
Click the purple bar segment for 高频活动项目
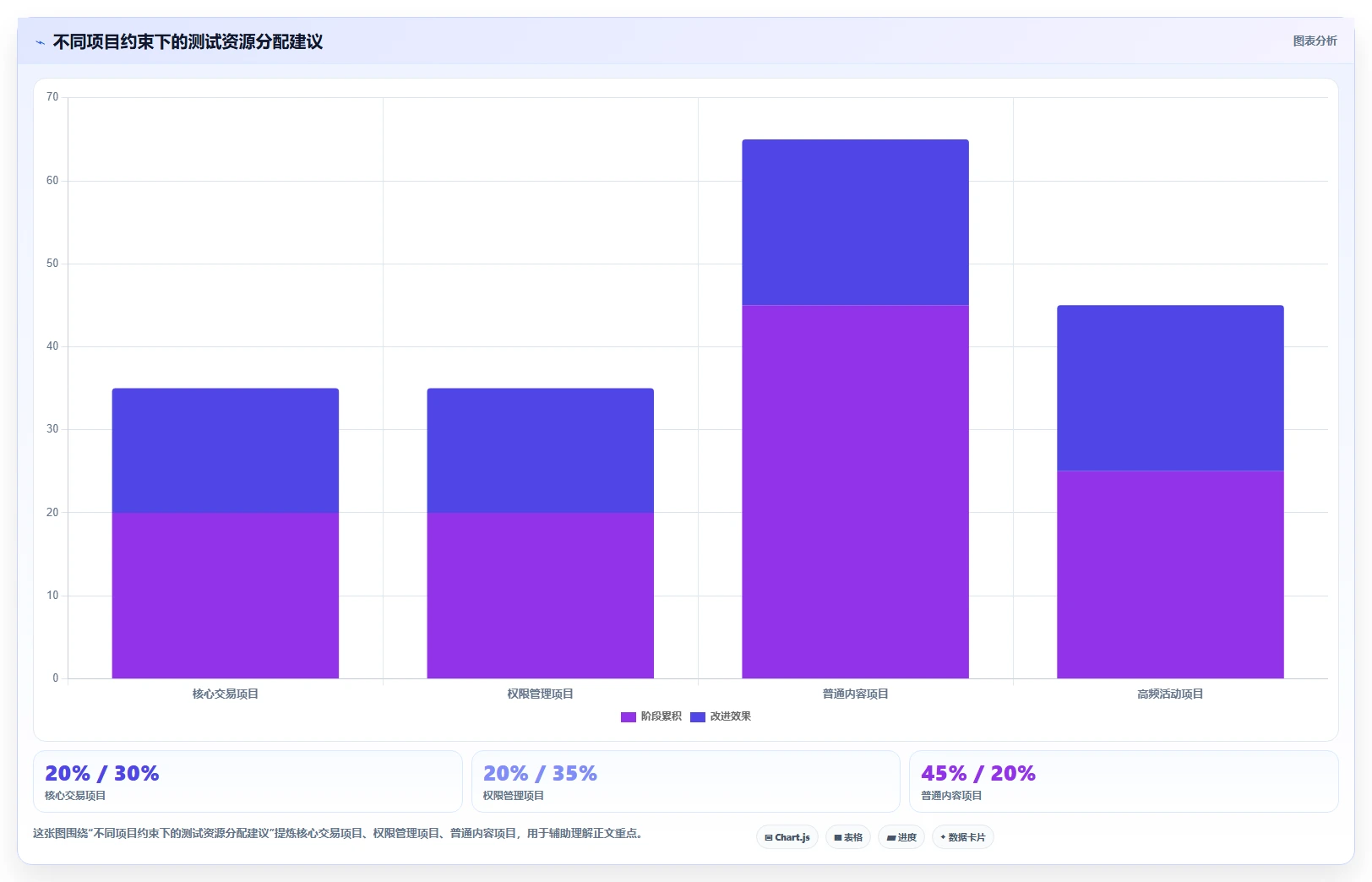(x=1170, y=574)
